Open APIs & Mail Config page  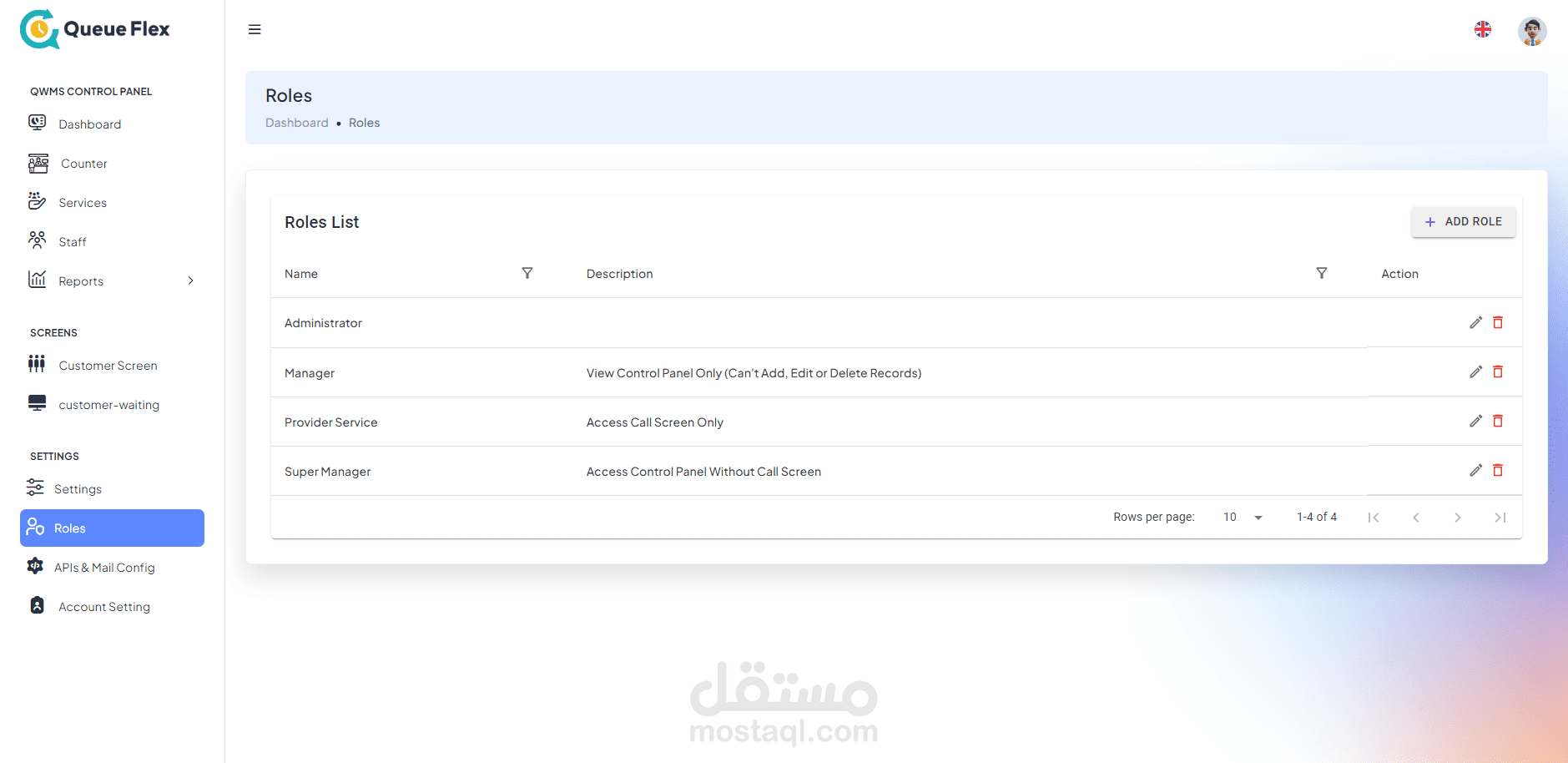click(x=104, y=568)
